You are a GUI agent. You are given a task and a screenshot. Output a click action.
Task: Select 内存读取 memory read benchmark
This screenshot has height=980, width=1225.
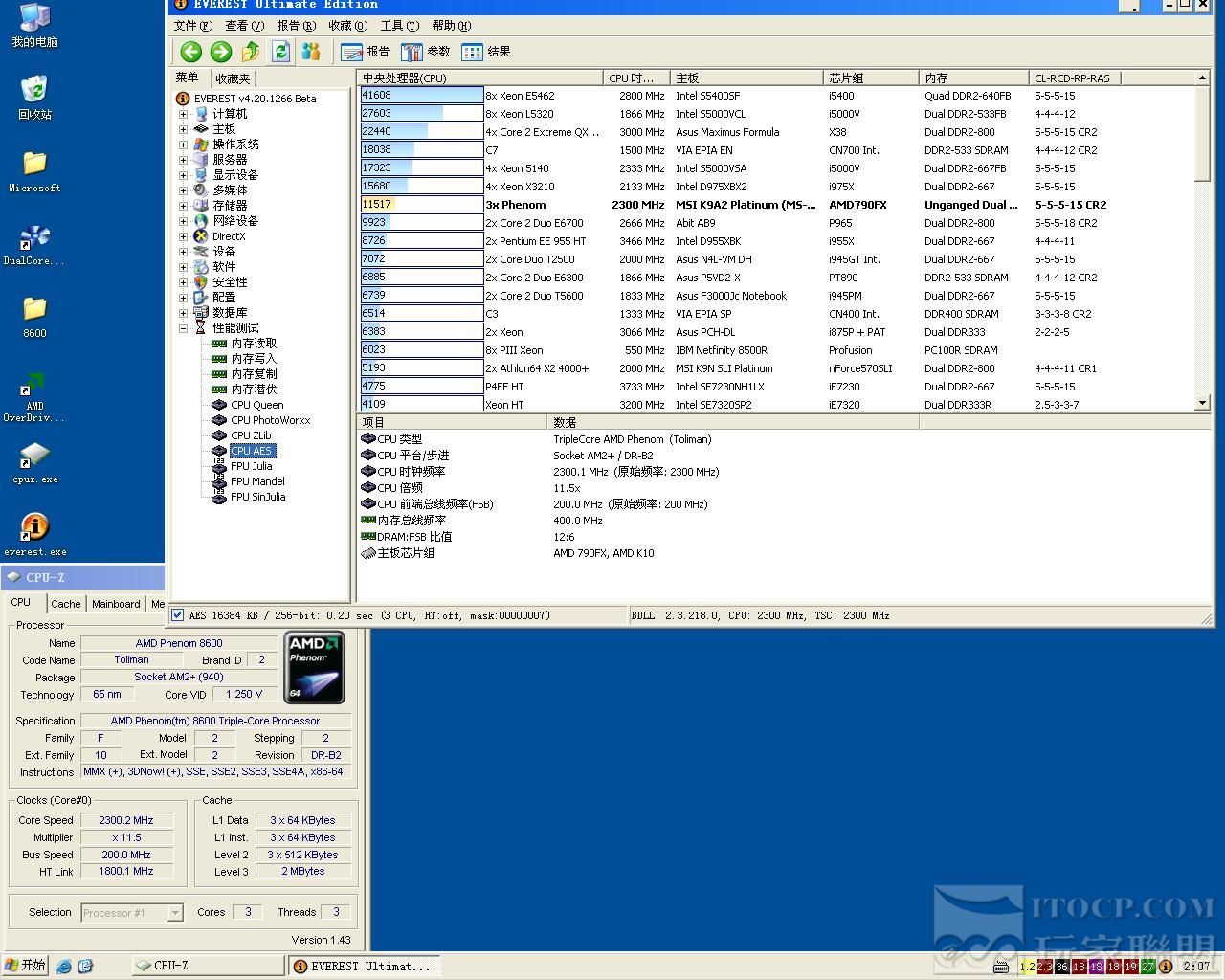point(254,344)
